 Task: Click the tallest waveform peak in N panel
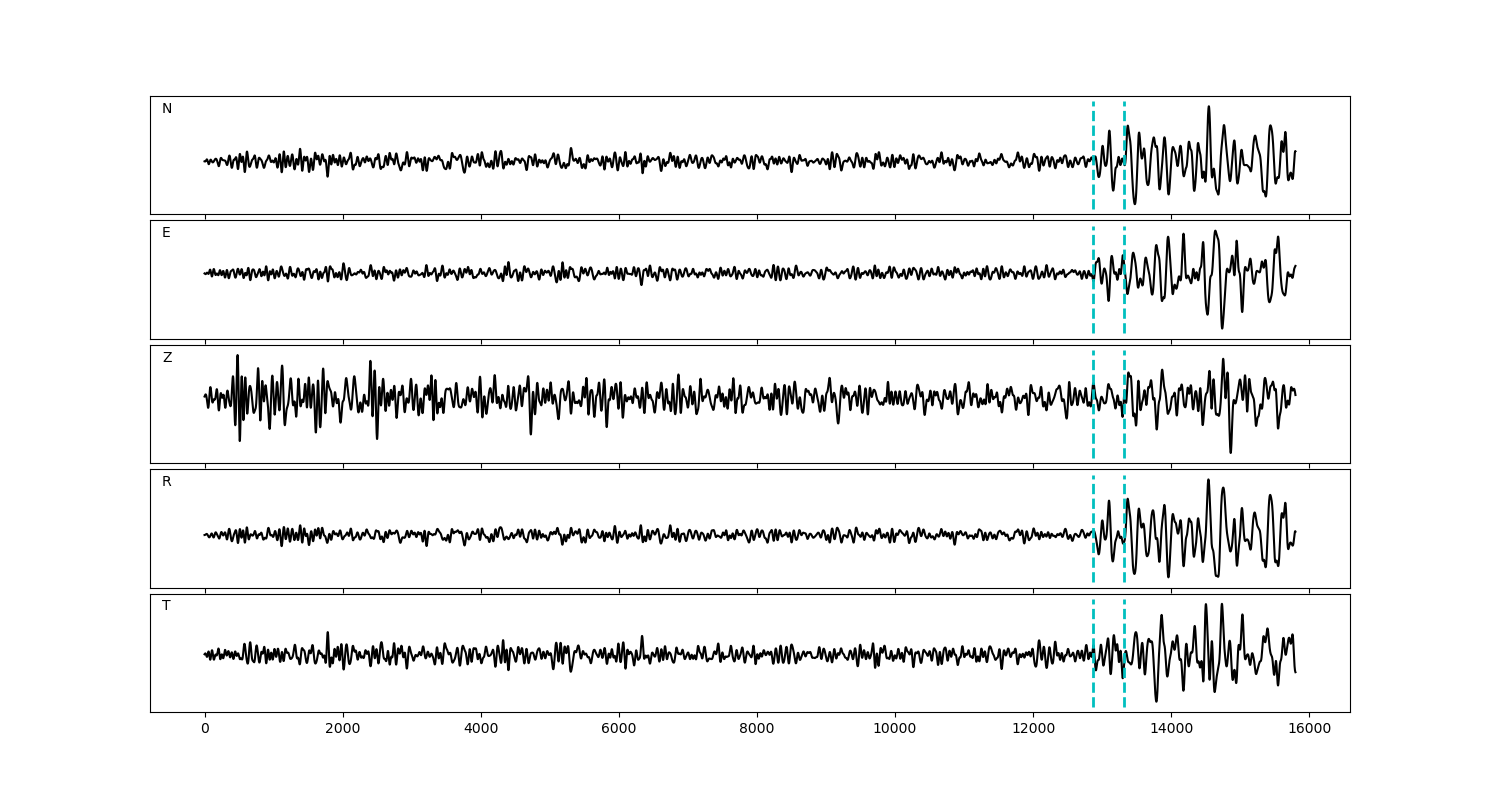point(1208,108)
